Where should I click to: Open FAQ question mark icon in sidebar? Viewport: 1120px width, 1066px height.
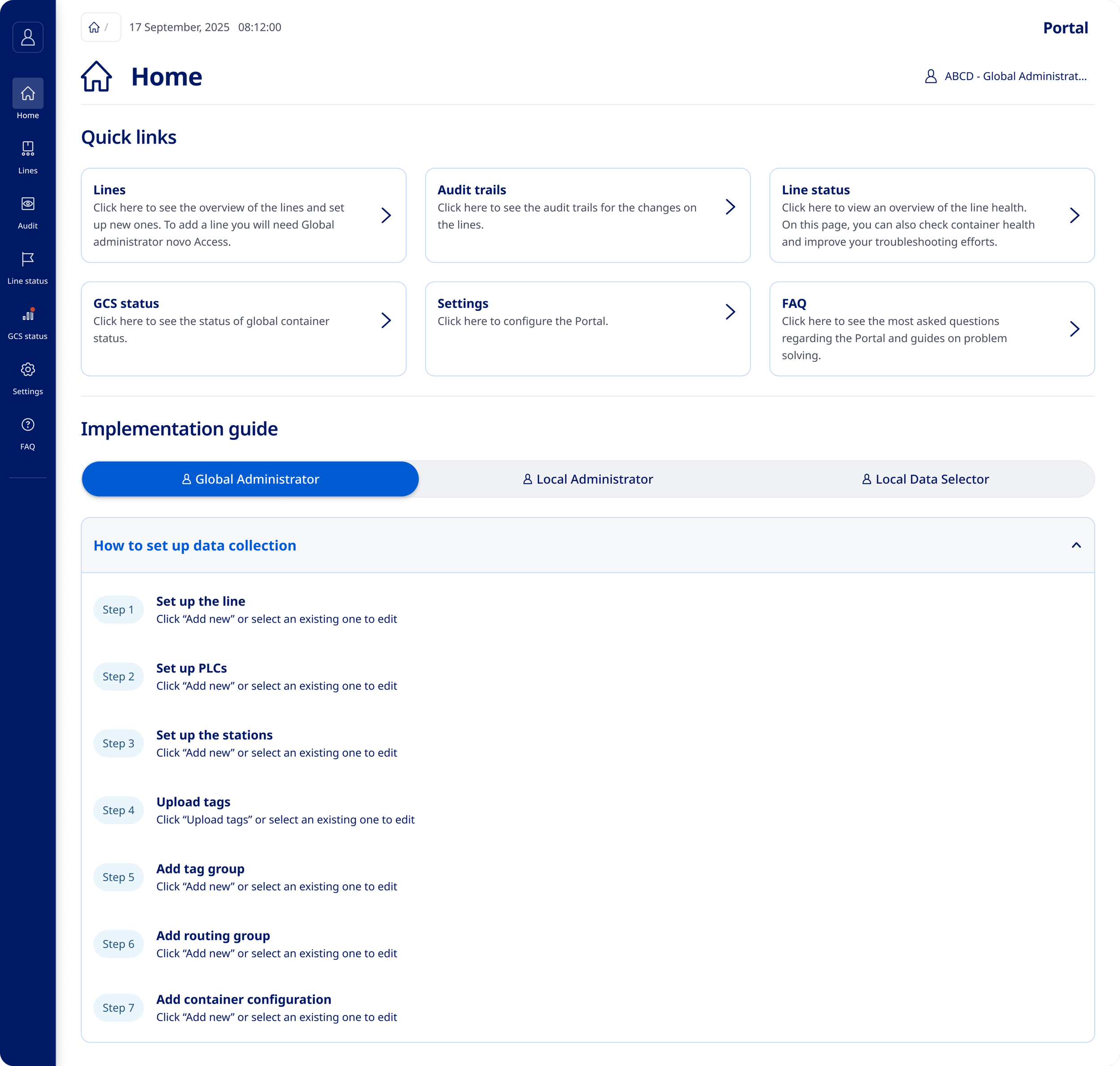pos(28,425)
